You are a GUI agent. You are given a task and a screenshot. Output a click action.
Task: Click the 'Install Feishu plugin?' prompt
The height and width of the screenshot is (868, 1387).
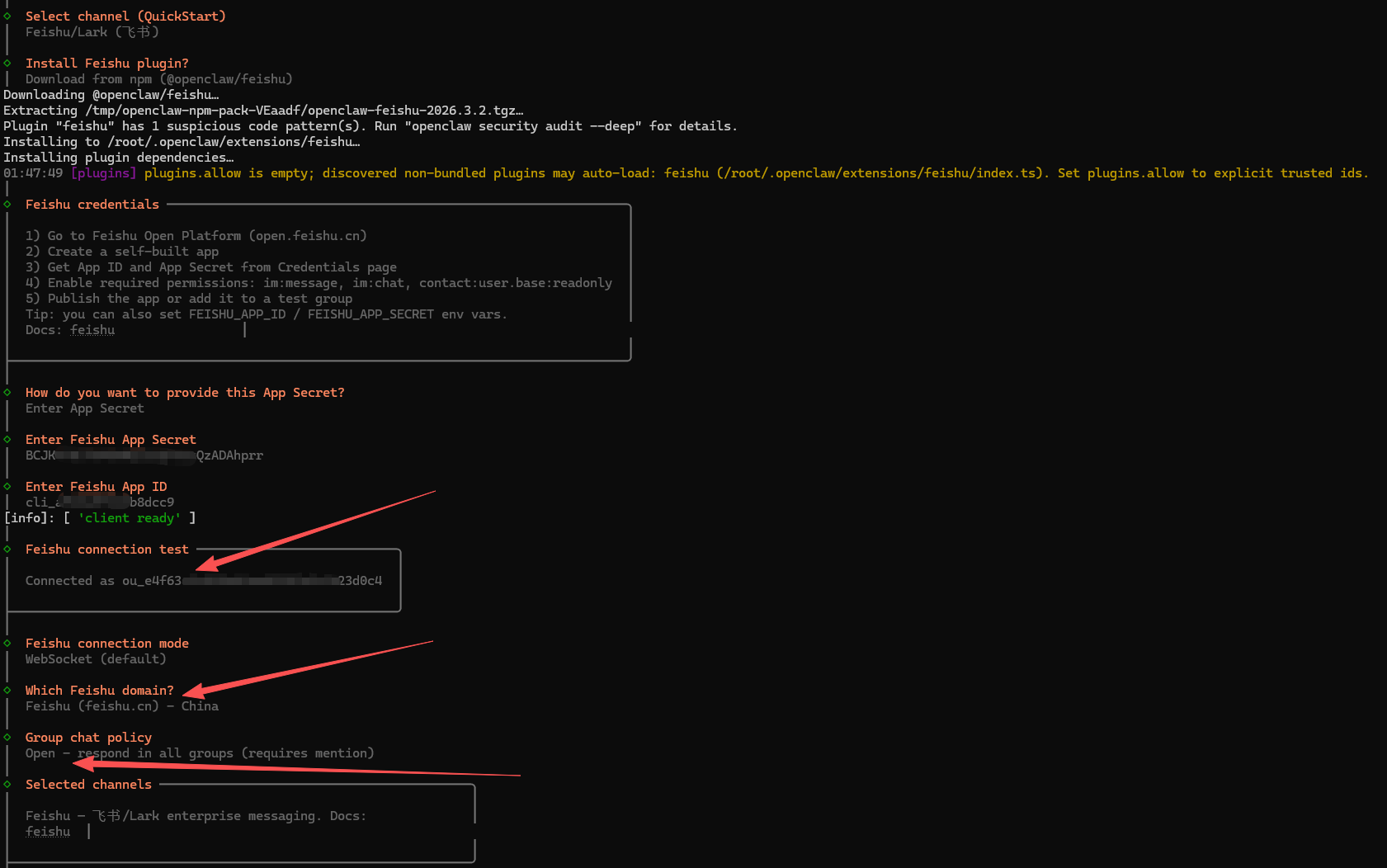pyautogui.click(x=107, y=63)
